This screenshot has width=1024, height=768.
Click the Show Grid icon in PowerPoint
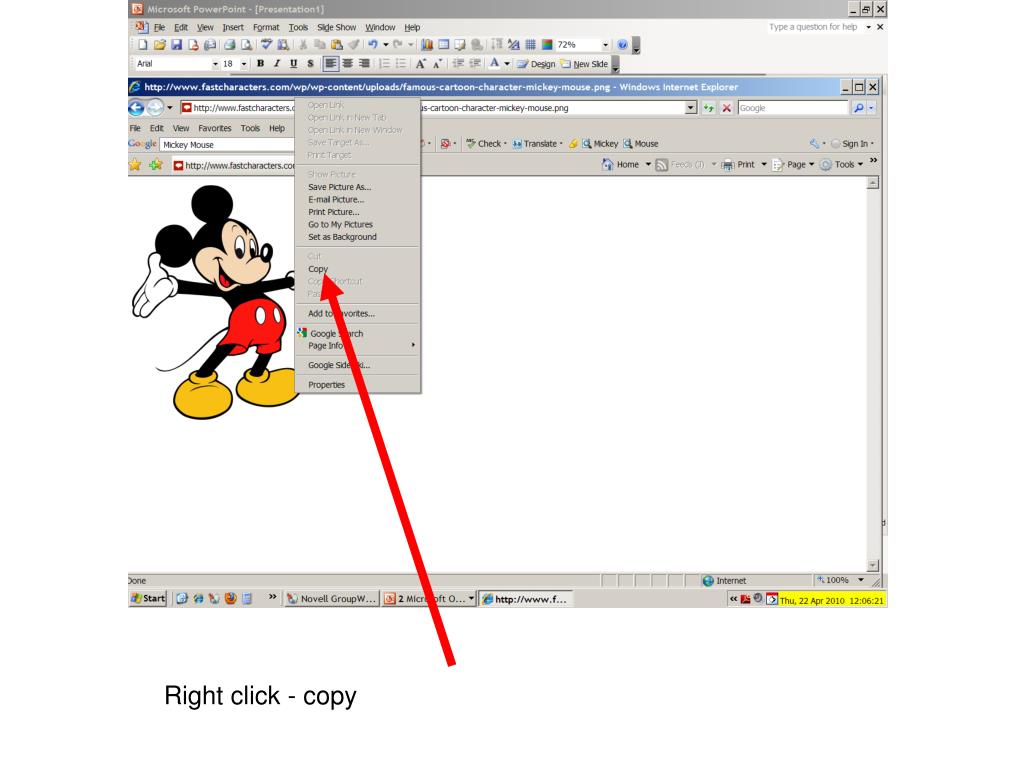[x=530, y=44]
